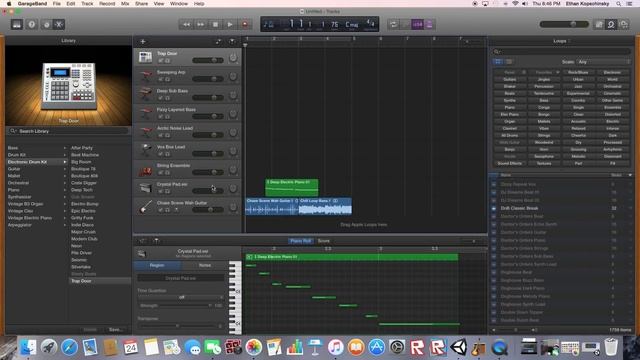This screenshot has height=360, width=640.
Task: Click the Arctic Noise Lead pan knob
Action: coord(233,132)
